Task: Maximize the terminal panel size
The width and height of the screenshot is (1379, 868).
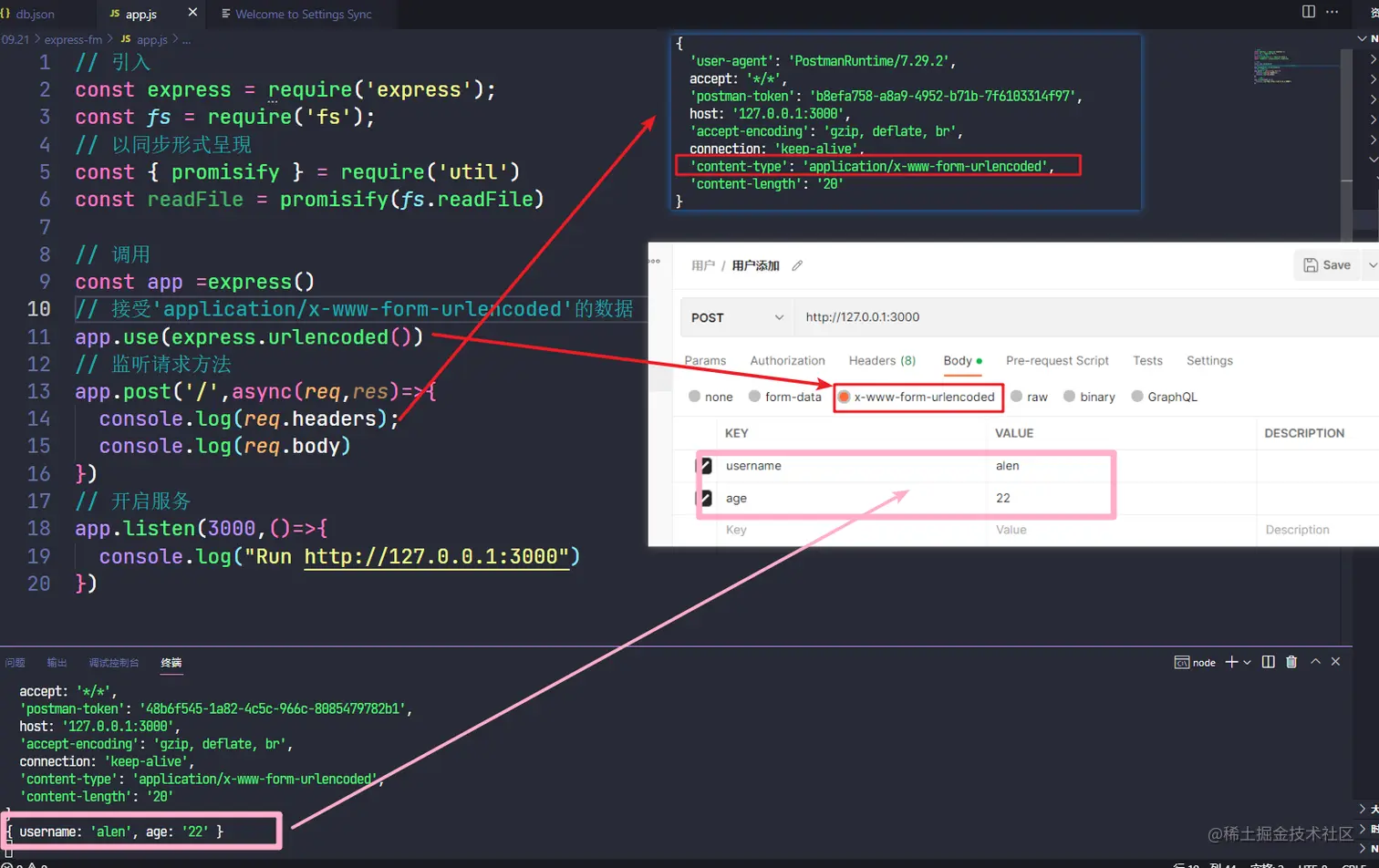Action: 1315,662
